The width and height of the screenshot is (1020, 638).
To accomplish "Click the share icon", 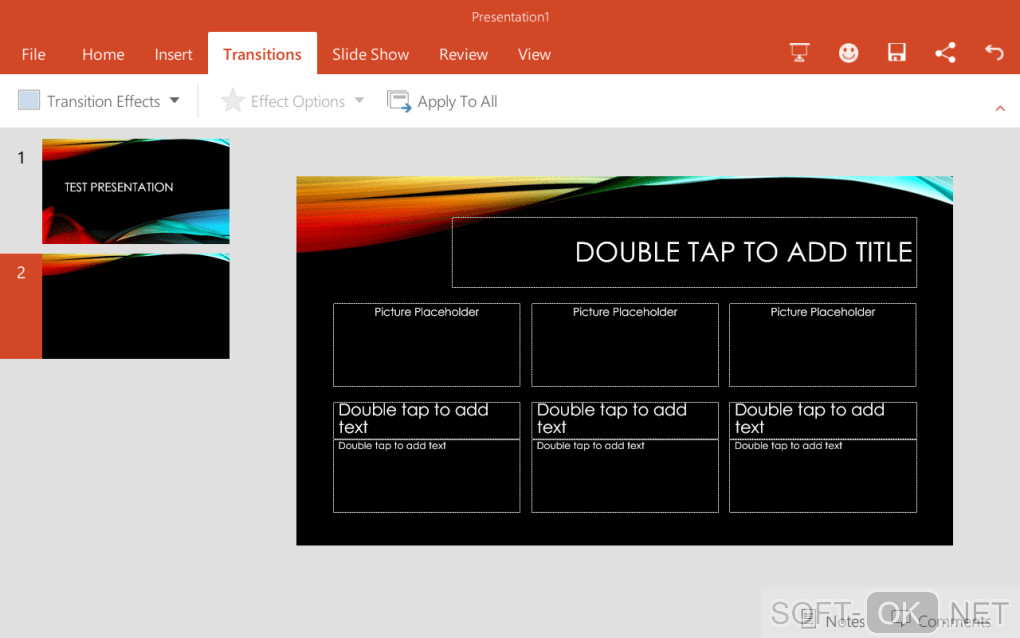I will coord(945,53).
